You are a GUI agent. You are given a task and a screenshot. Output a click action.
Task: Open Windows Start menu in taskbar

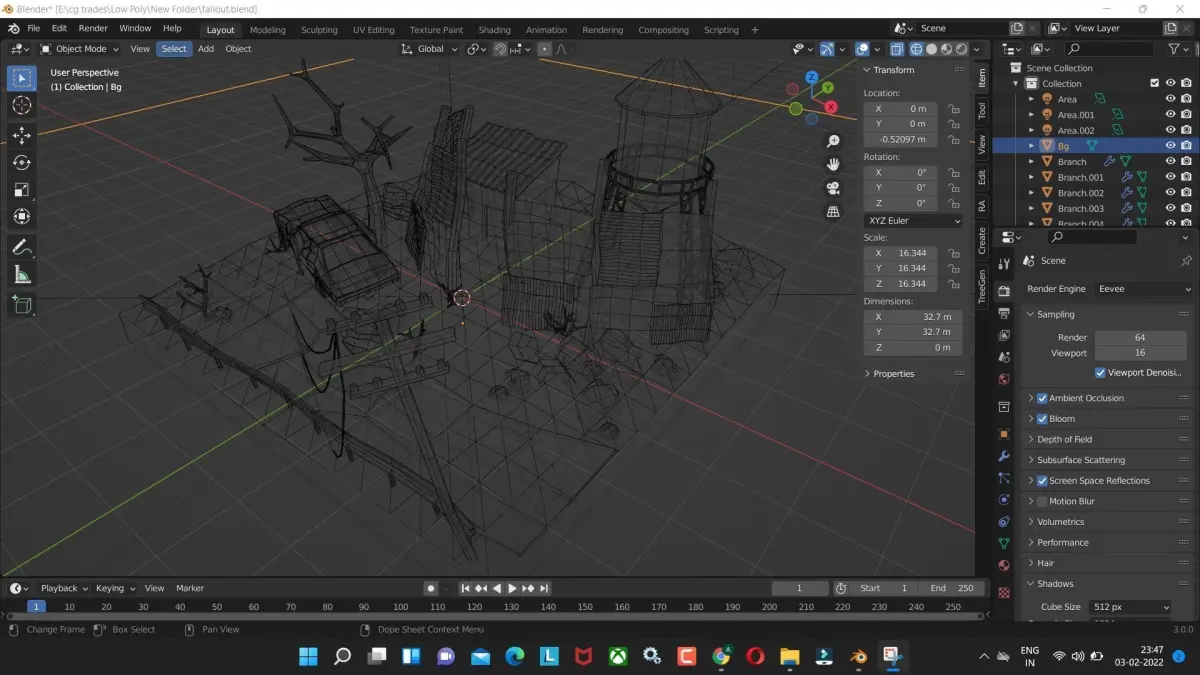tap(308, 656)
